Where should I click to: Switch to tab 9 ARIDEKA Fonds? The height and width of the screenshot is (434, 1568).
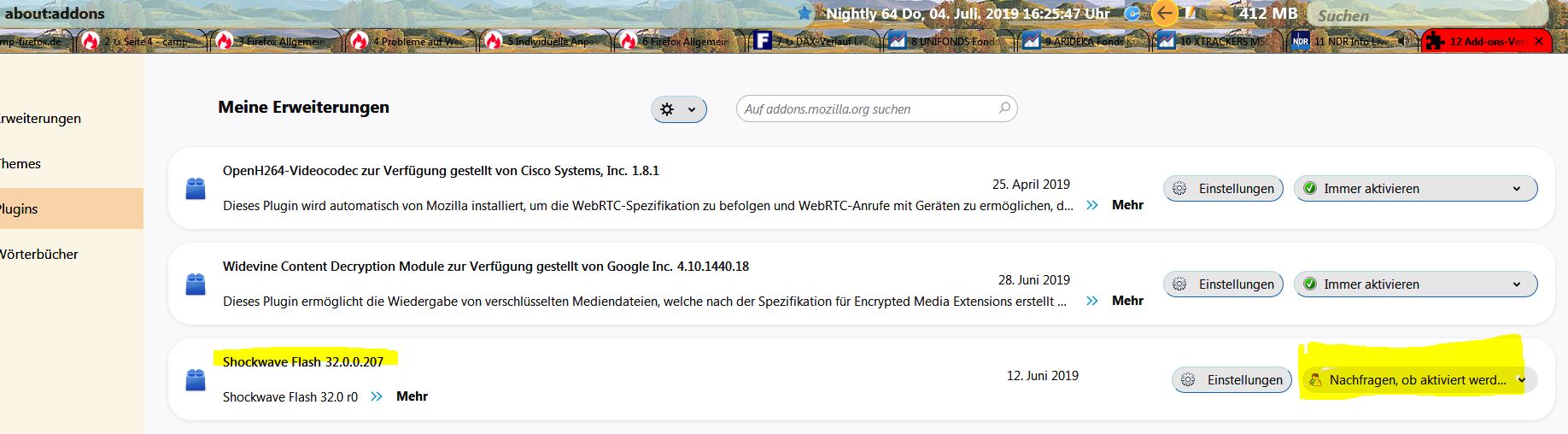coord(1085,41)
